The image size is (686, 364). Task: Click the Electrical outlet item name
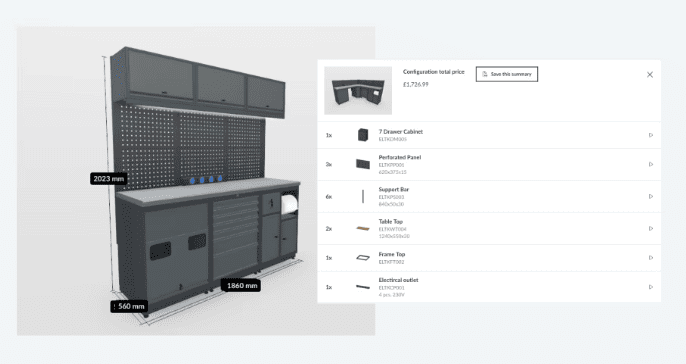click(398, 280)
